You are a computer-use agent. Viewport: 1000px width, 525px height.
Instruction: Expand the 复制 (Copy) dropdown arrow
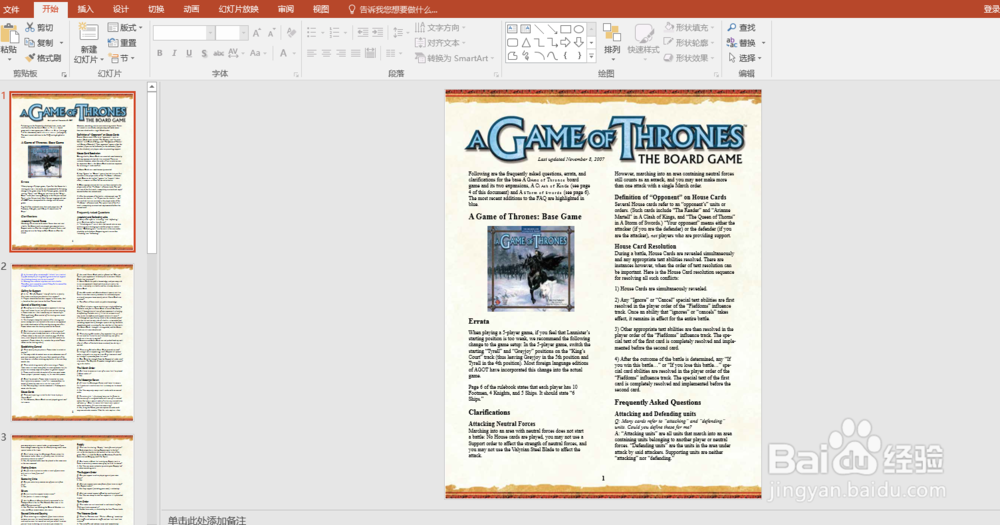tap(61, 43)
